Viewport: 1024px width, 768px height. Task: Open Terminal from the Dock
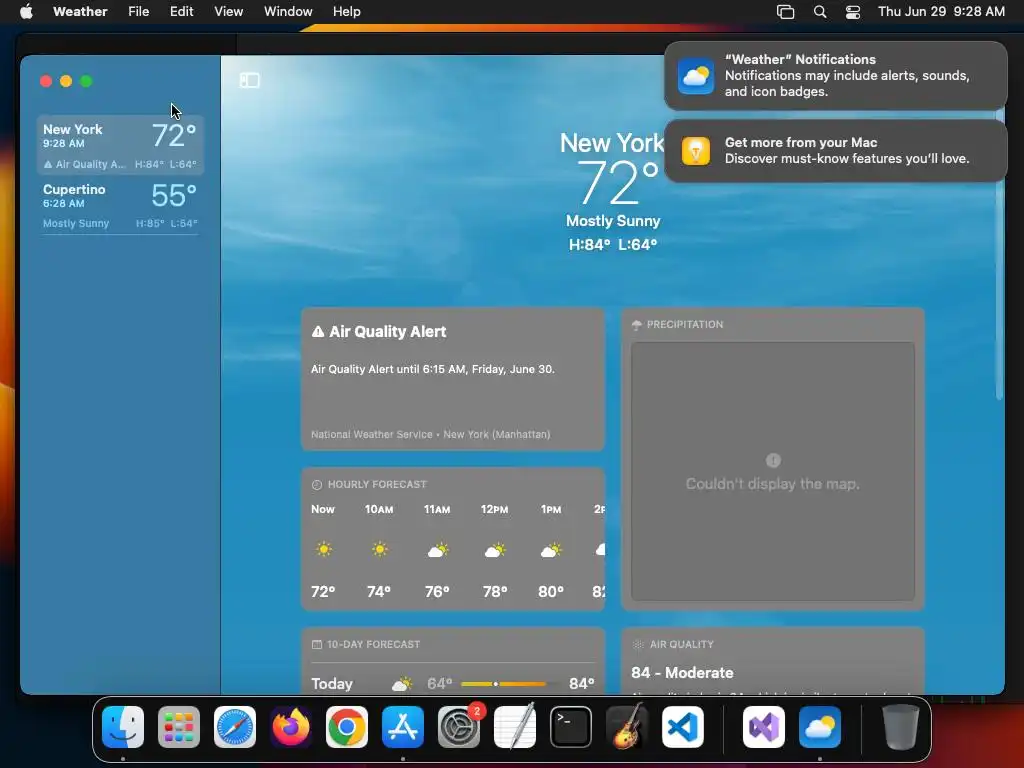pos(571,727)
